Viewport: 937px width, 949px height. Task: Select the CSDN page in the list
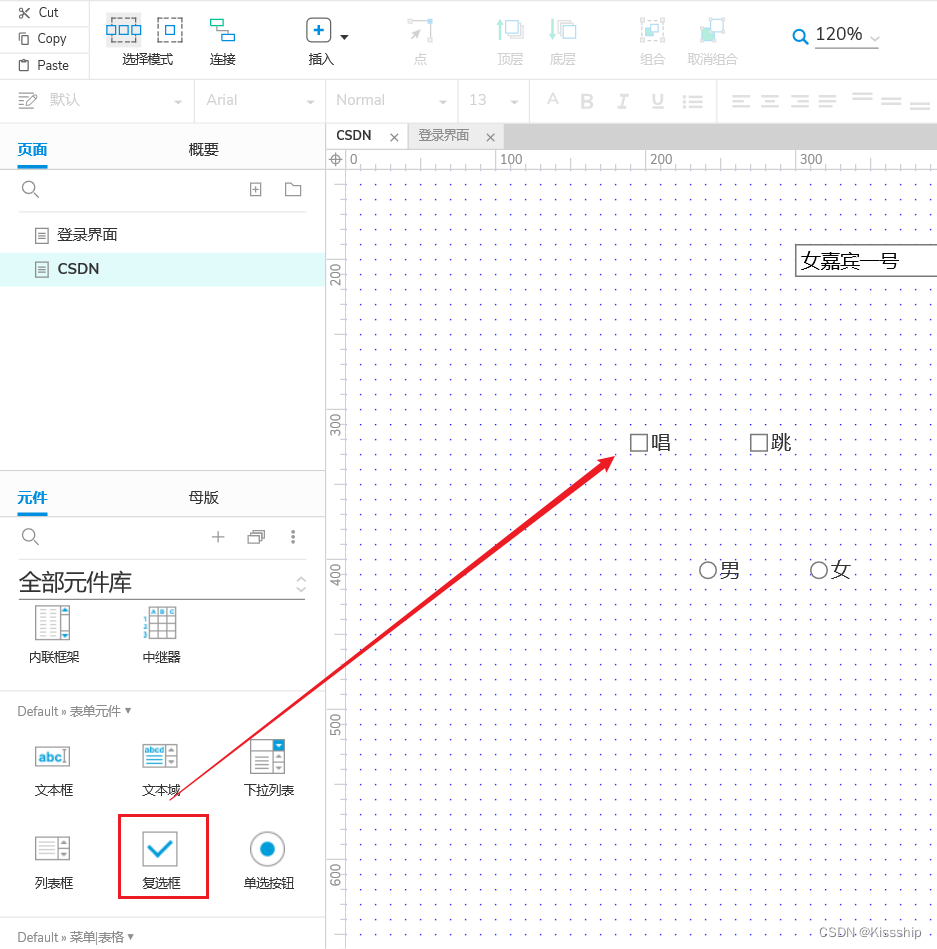(x=162, y=269)
